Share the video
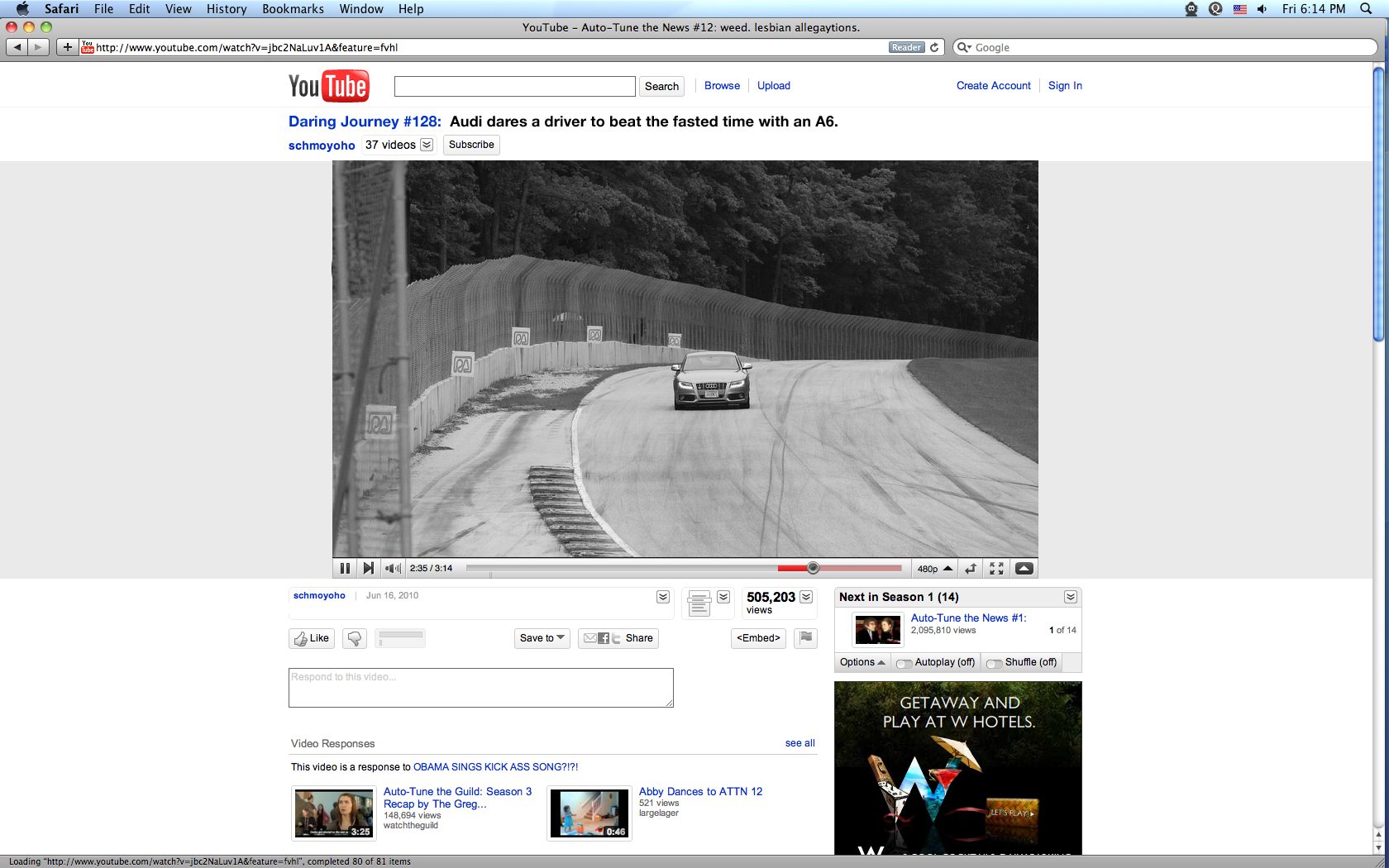The height and width of the screenshot is (868, 1389). point(618,638)
